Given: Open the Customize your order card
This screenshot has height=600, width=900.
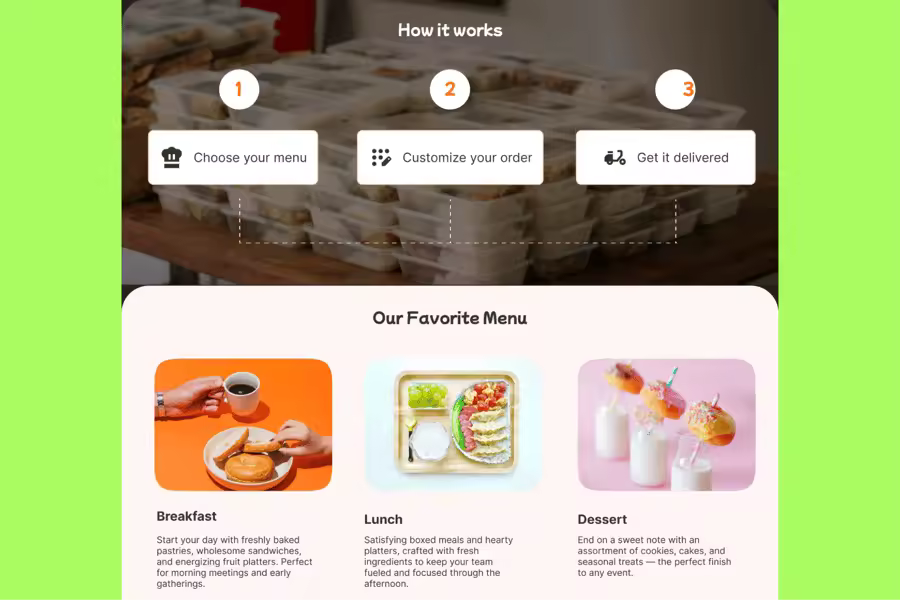Looking at the screenshot, I should (450, 157).
